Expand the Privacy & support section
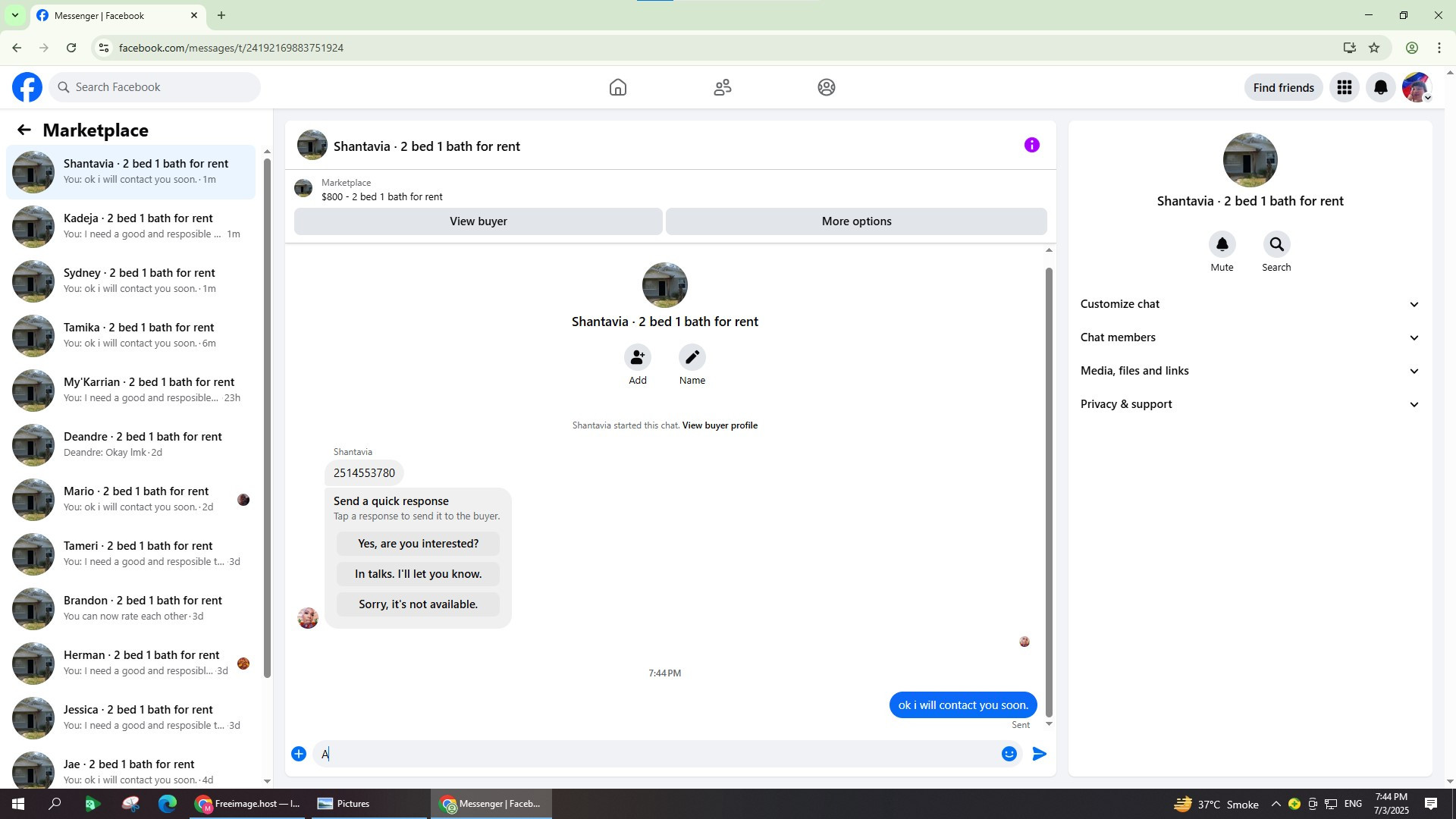 tap(1249, 404)
